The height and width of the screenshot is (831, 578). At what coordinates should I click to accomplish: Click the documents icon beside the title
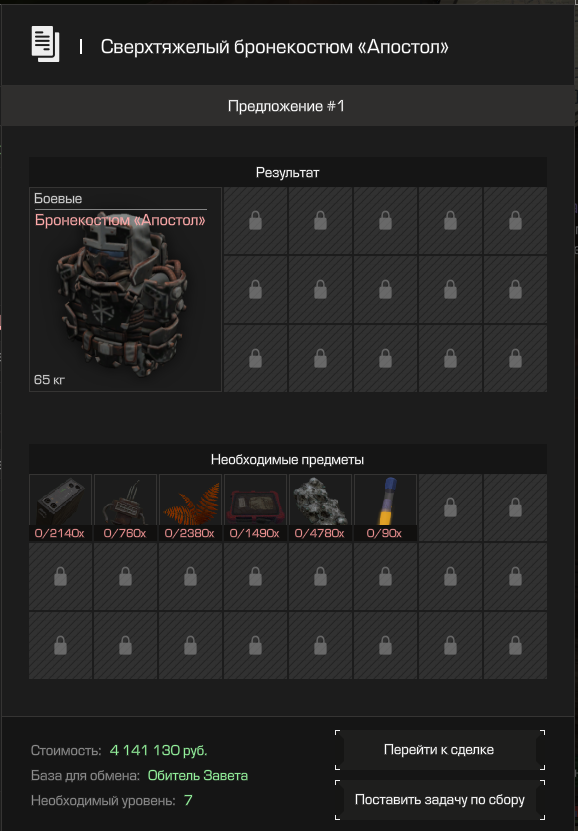46,45
